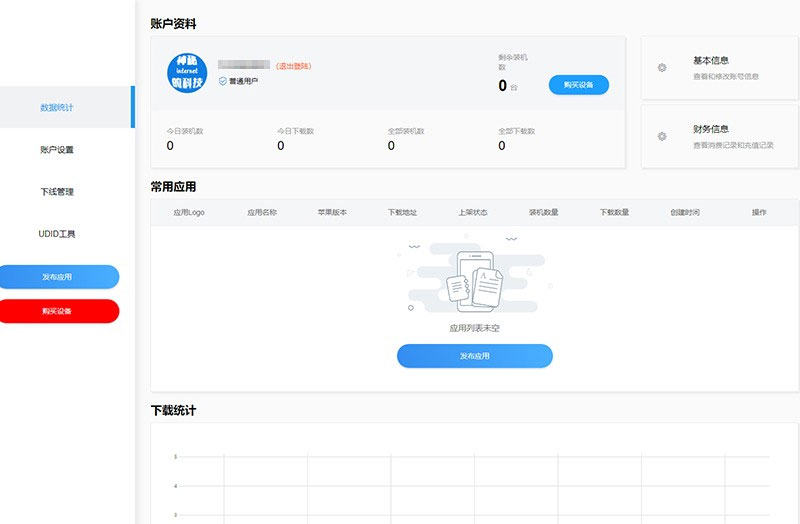Click the 应用名称 column header

pyautogui.click(x=262, y=212)
